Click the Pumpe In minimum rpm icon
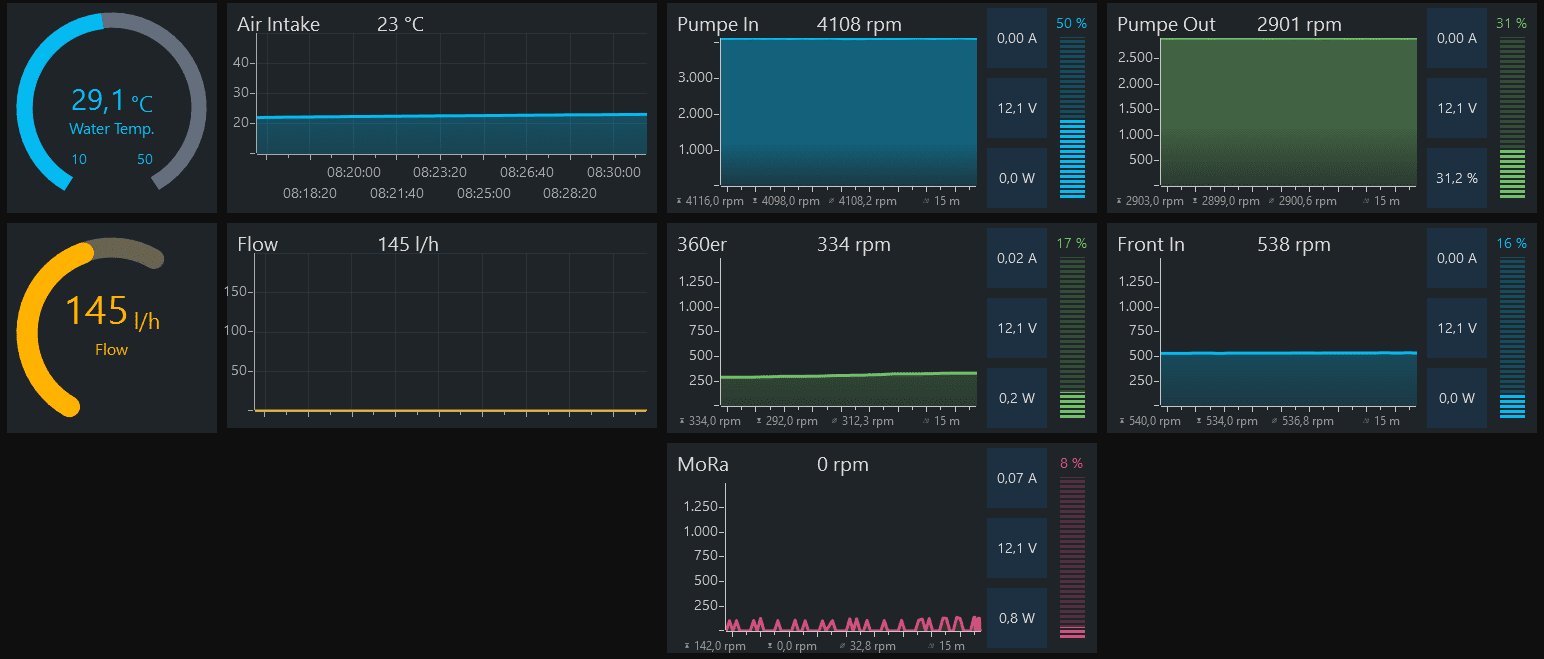The width and height of the screenshot is (1544, 659). (756, 201)
